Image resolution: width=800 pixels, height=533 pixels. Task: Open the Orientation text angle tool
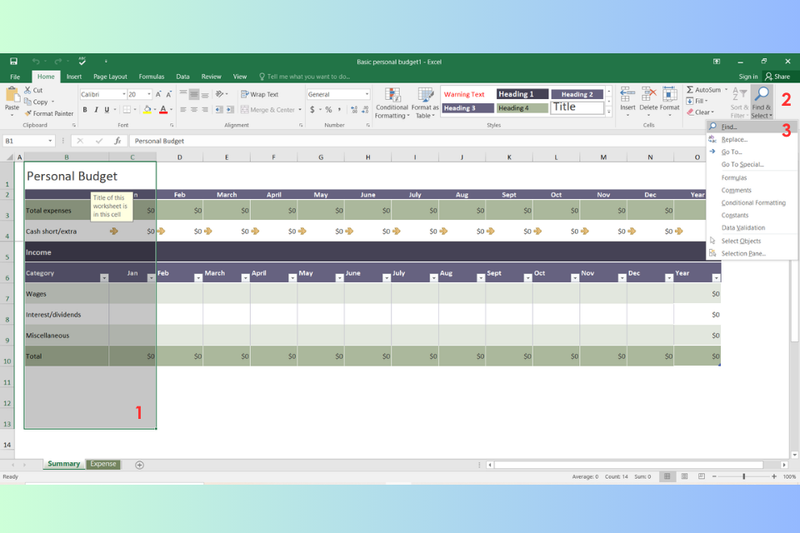[220, 94]
